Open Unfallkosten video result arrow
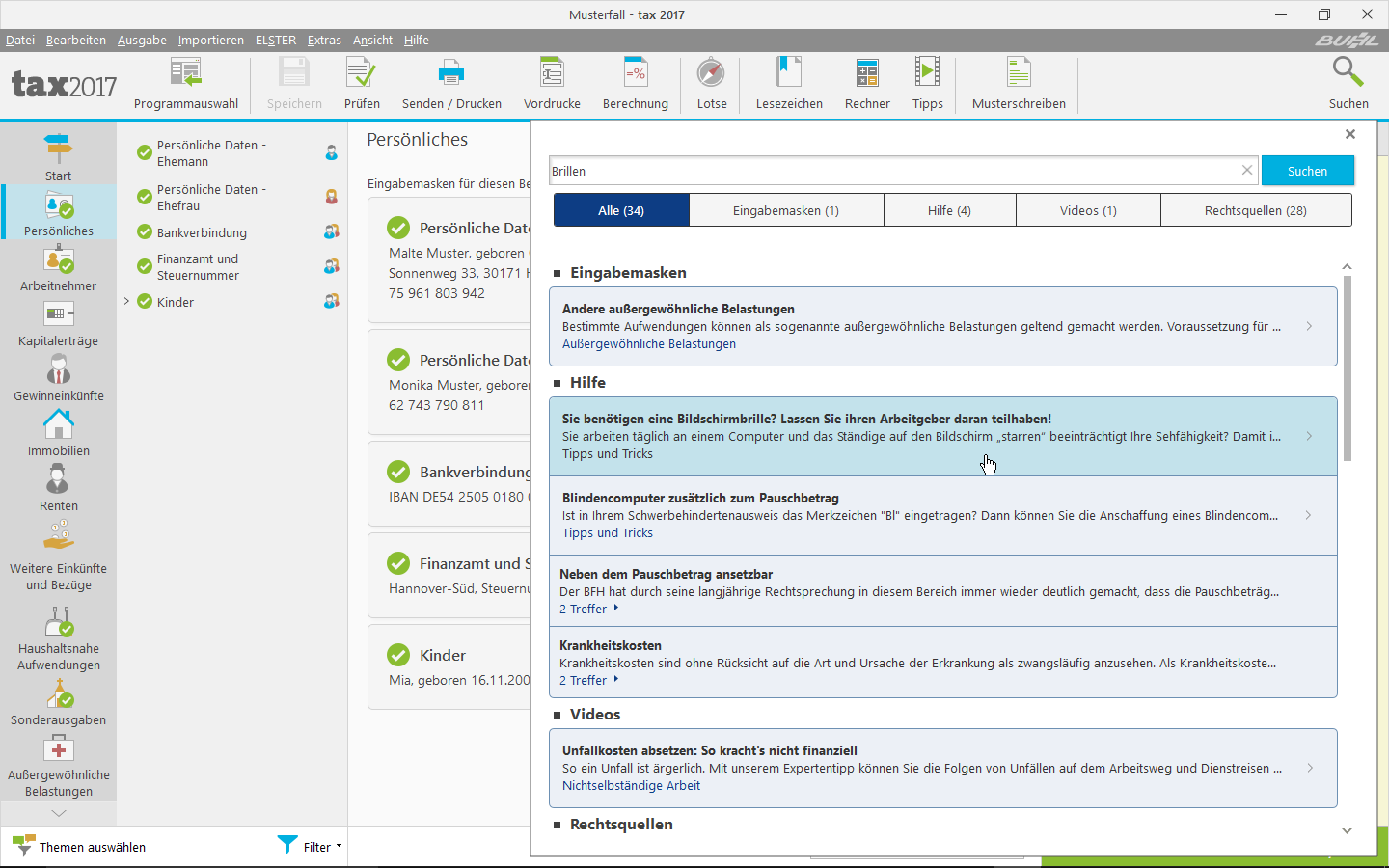Screen dimensions: 1389x868 coord(1309,768)
